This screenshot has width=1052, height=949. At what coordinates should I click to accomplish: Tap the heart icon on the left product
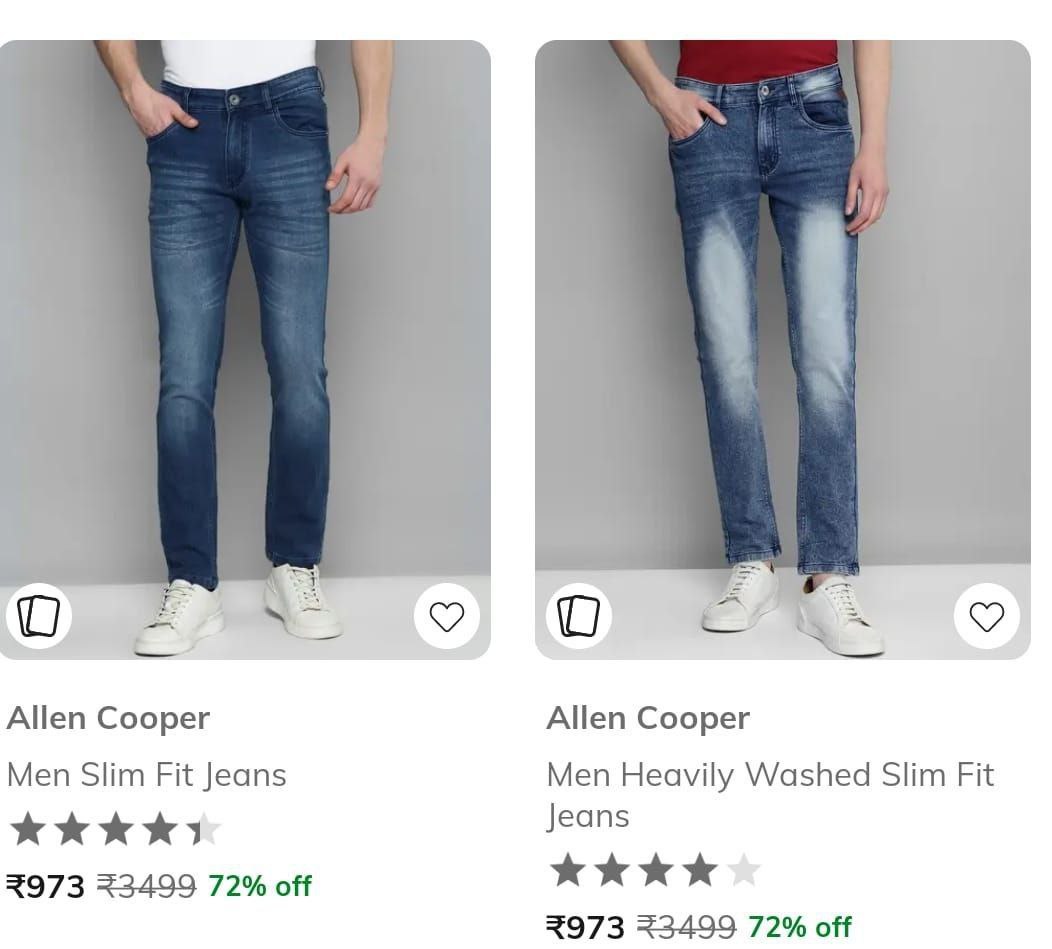coord(446,616)
